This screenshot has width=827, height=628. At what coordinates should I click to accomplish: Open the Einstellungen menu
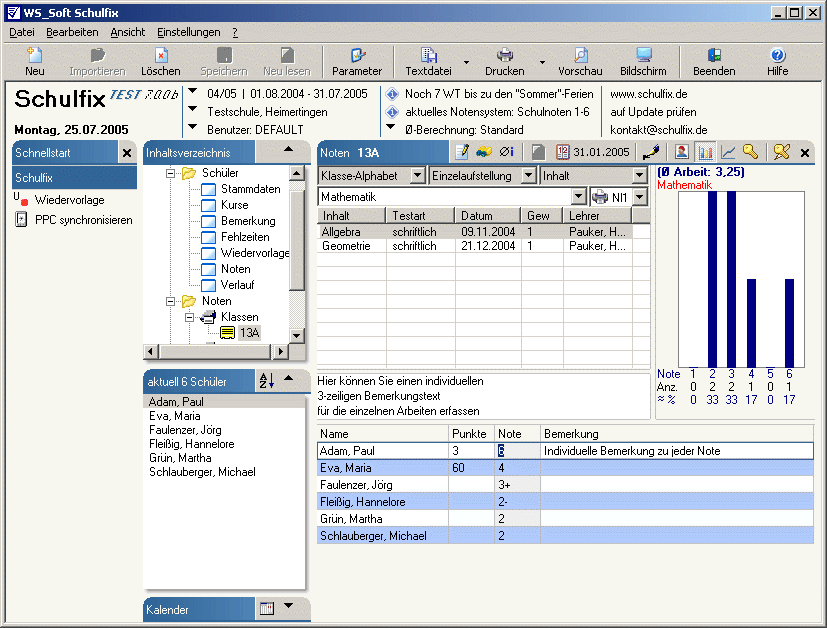pos(189,32)
